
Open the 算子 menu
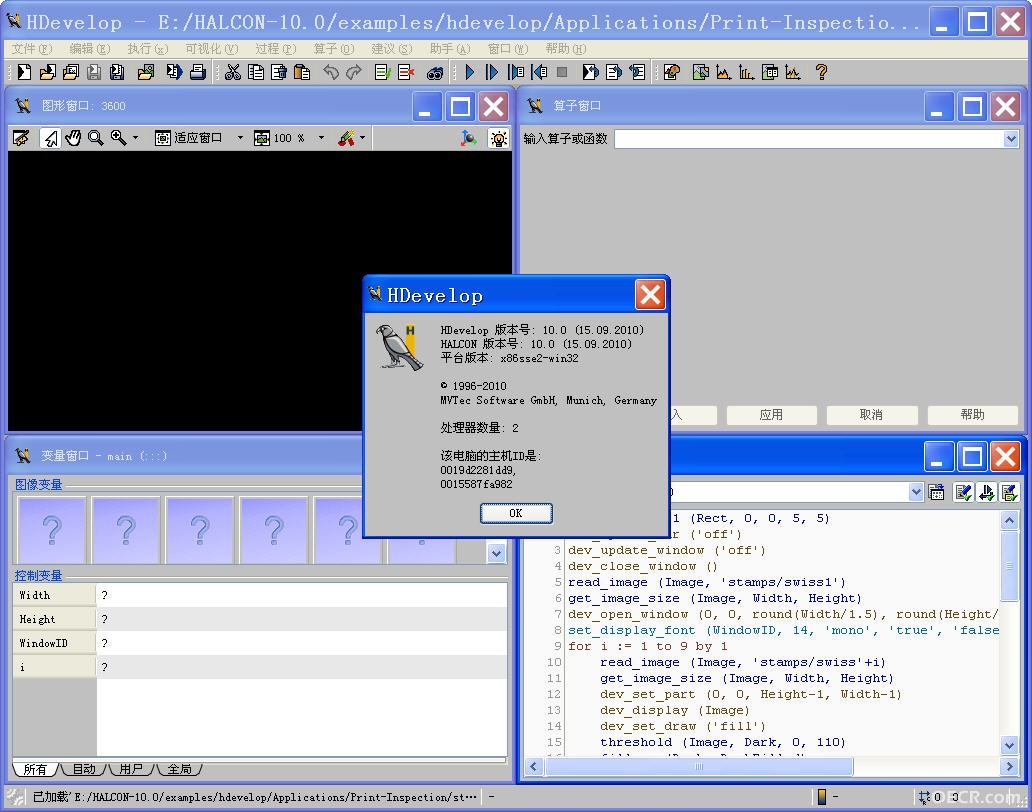coord(334,49)
